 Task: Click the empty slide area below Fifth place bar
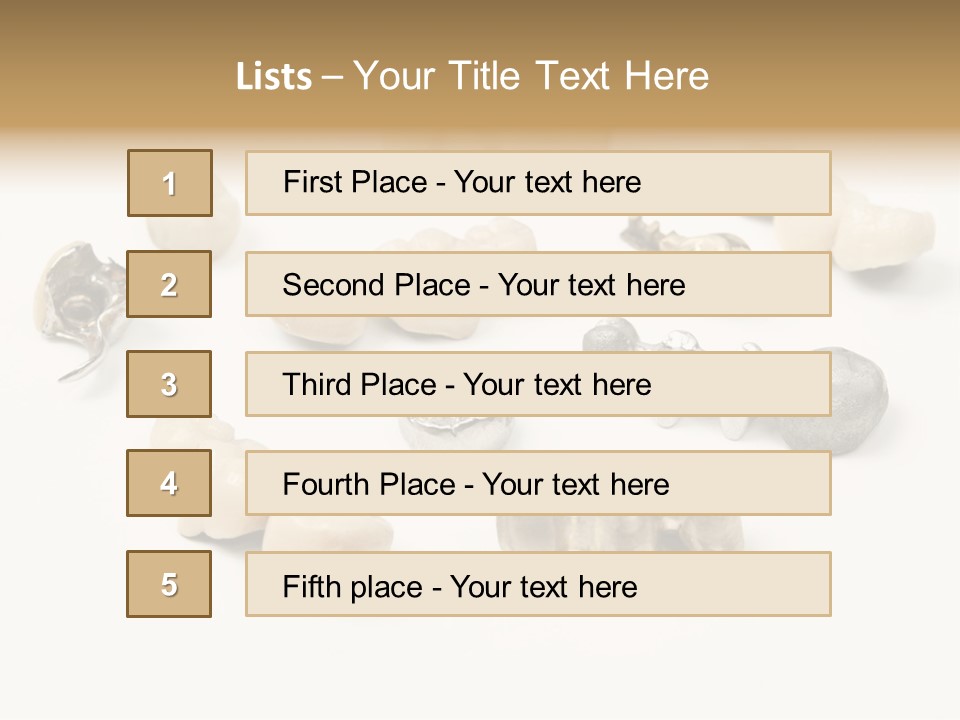tap(480, 667)
